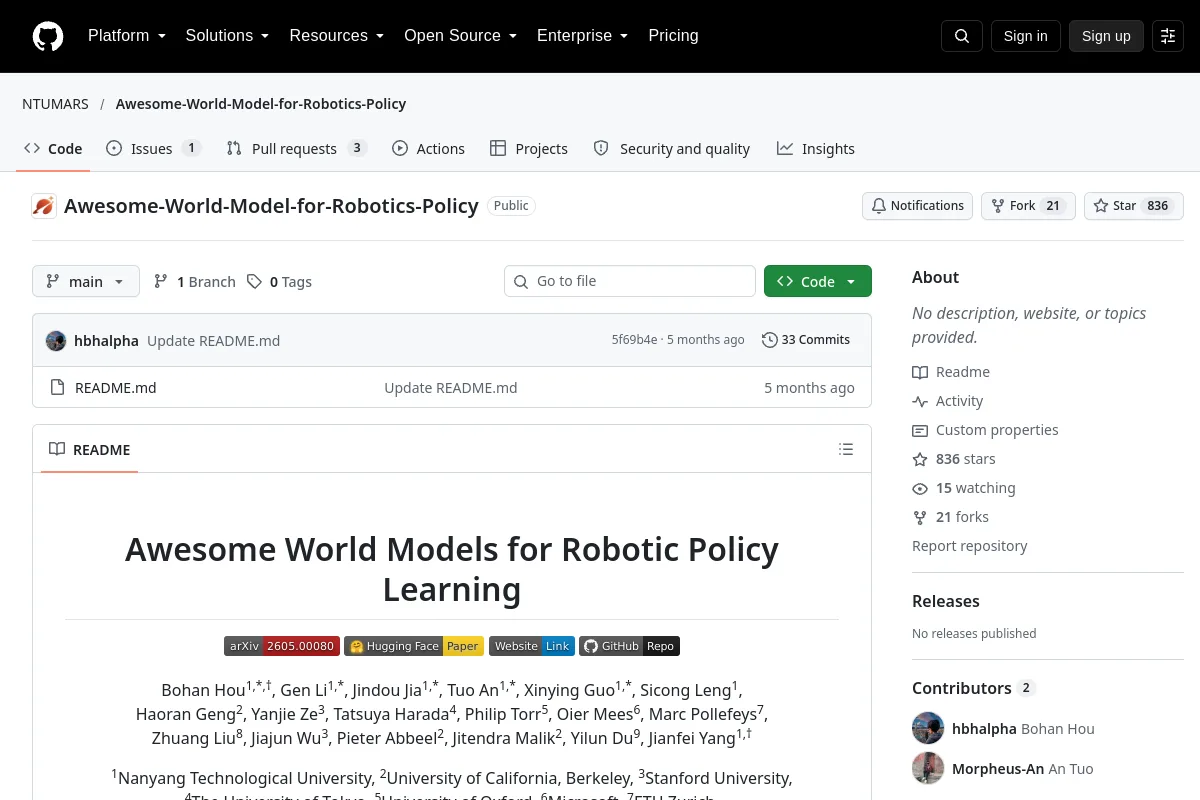Switch to the Issues tab

[153, 149]
